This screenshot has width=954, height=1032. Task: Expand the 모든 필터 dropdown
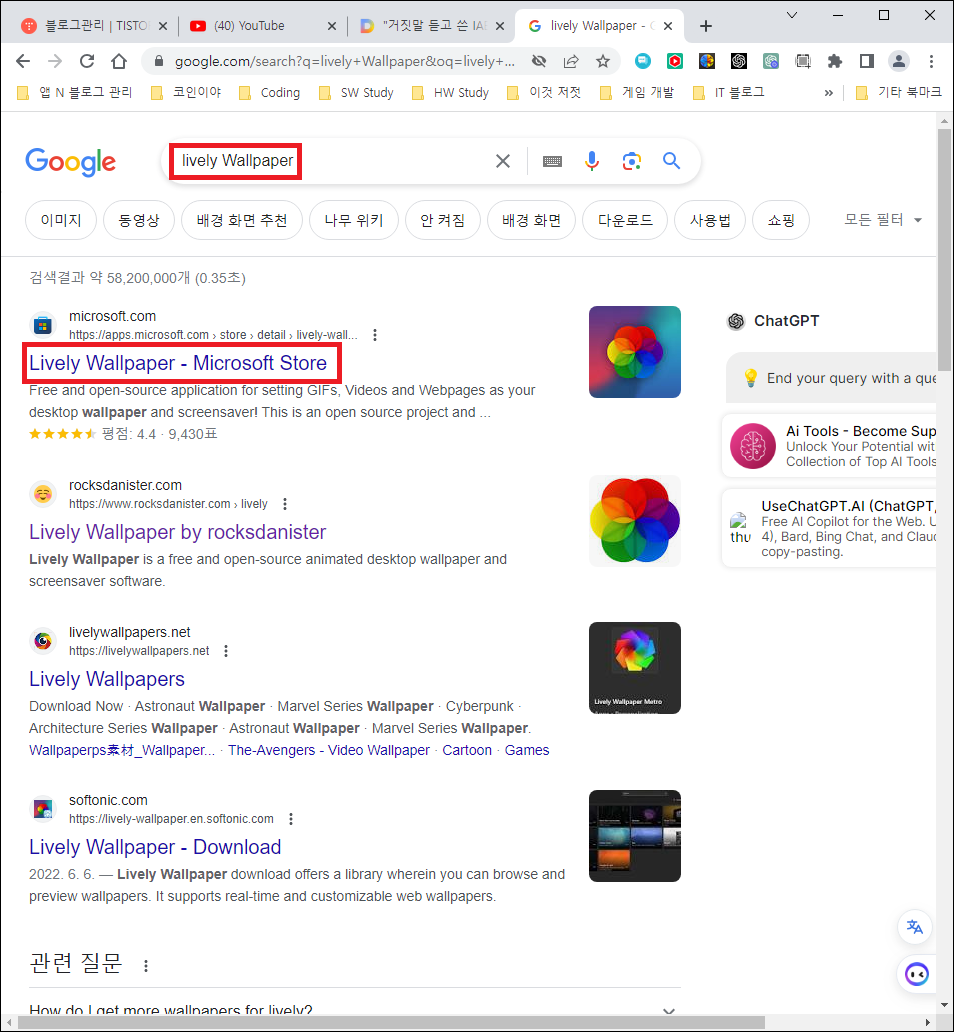tap(882, 220)
